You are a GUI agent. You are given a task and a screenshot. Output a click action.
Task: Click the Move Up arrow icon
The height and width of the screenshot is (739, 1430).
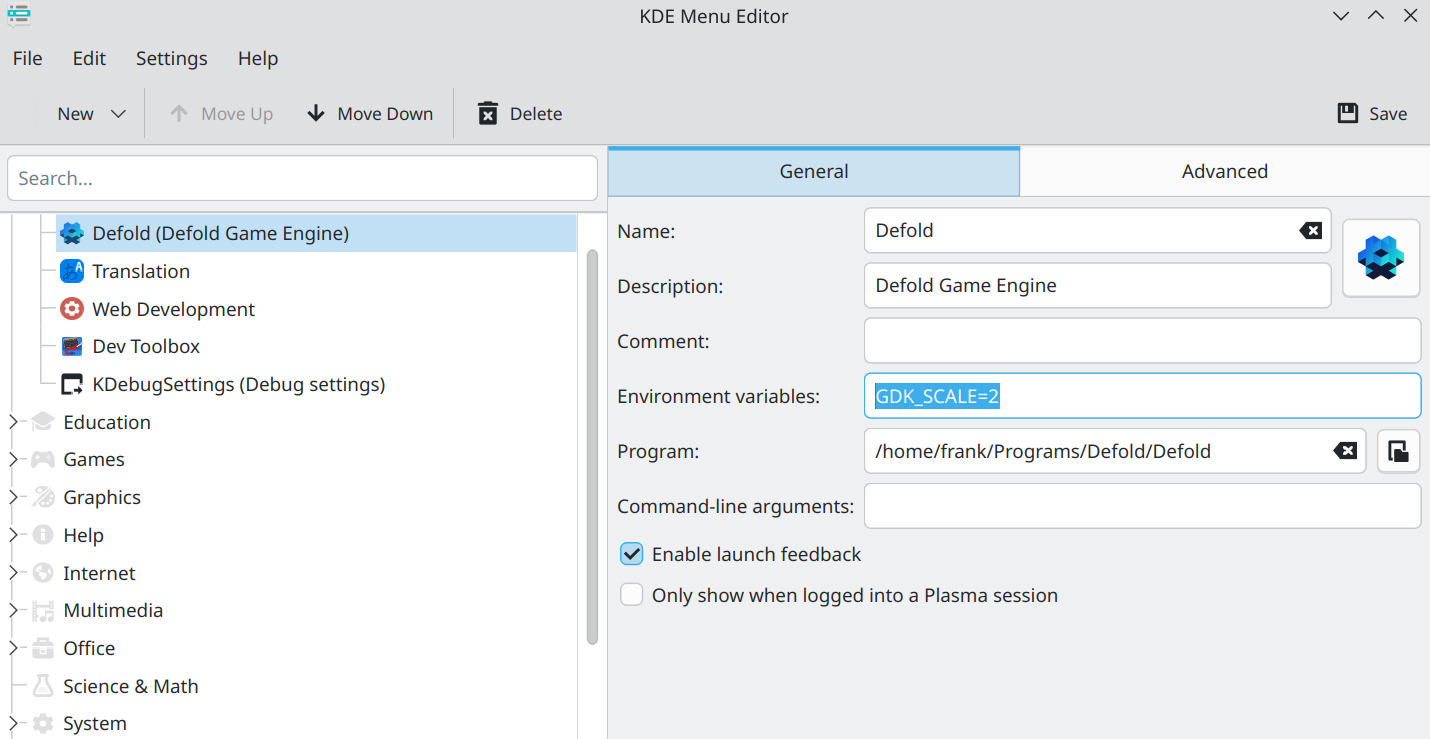179,113
